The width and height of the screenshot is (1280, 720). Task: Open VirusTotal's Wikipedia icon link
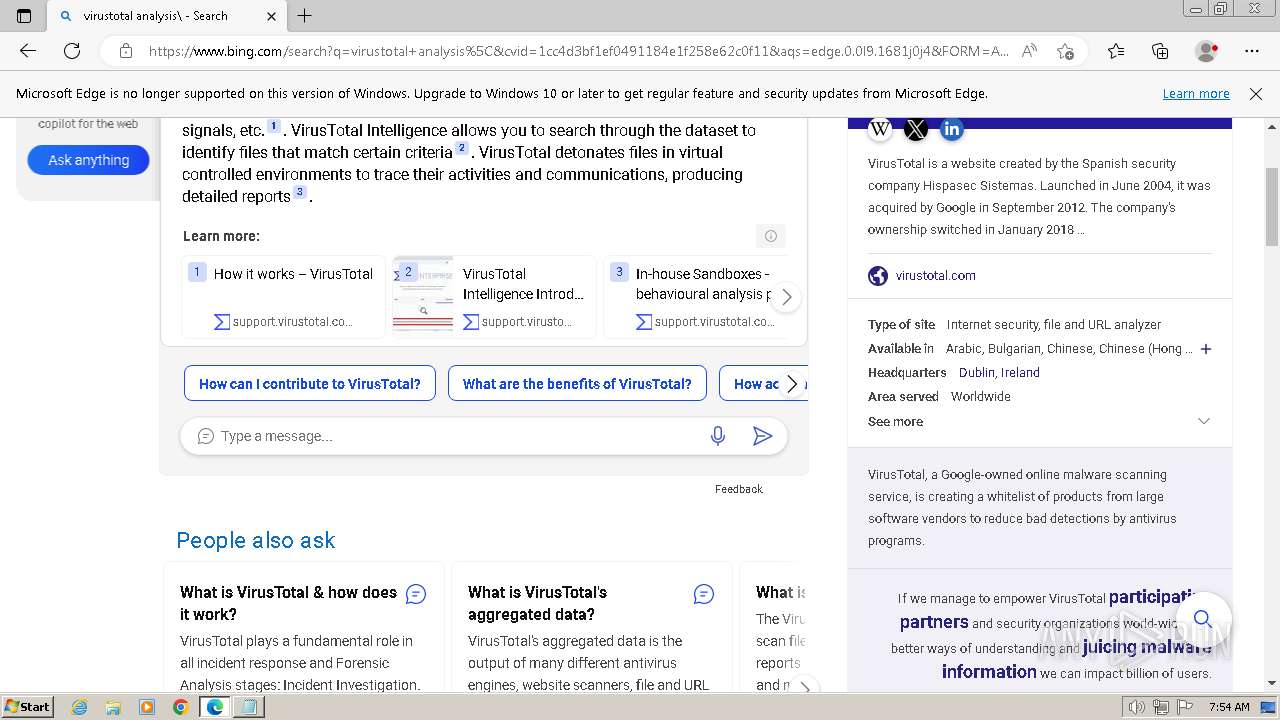point(880,129)
